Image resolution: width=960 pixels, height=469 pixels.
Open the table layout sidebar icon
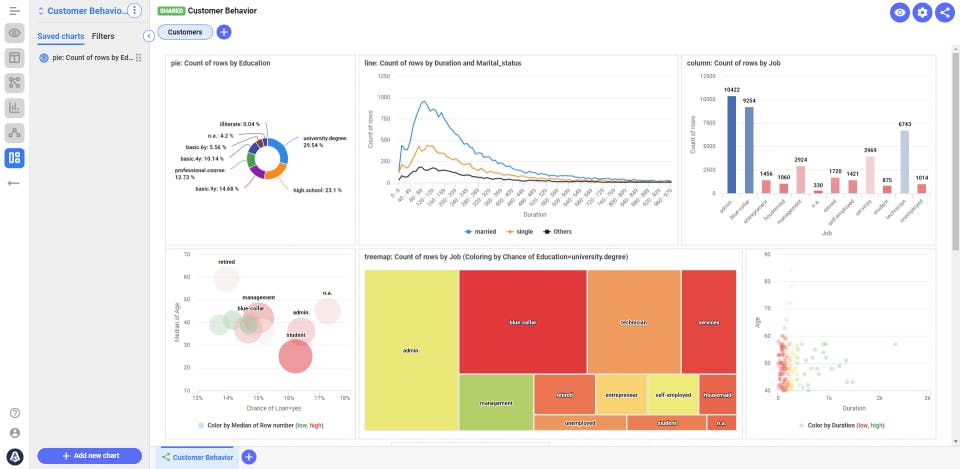coord(14,57)
